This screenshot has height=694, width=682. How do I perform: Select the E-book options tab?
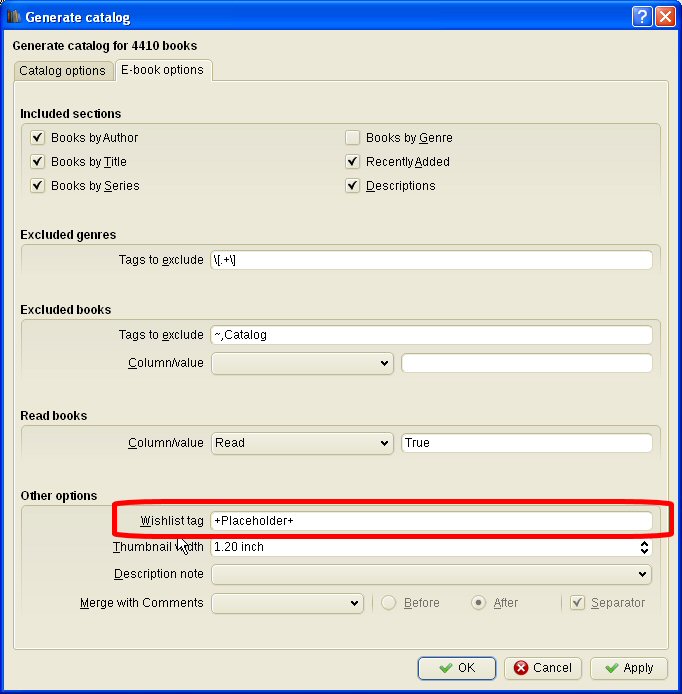click(162, 70)
